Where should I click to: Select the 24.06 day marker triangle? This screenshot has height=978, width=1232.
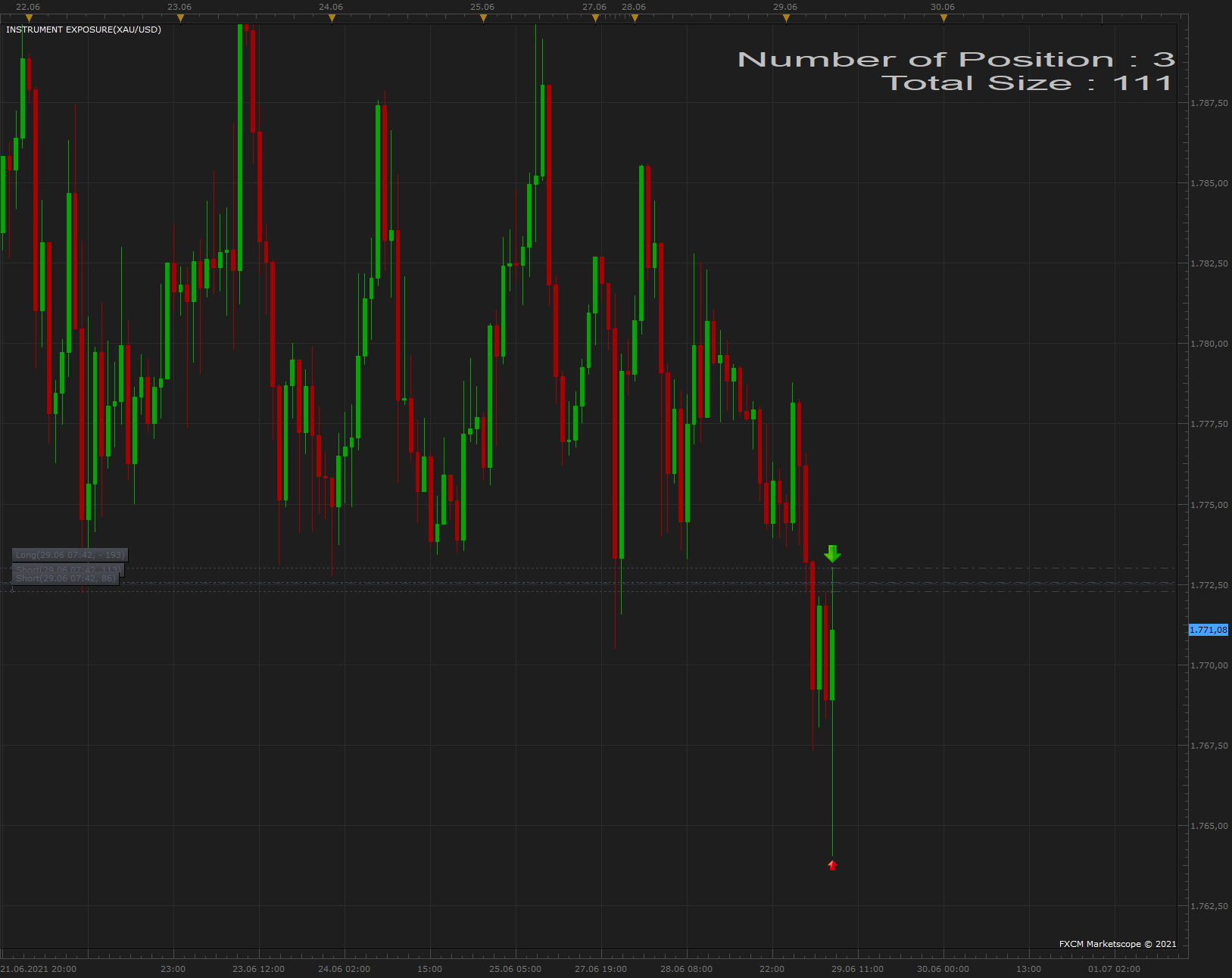[332, 18]
